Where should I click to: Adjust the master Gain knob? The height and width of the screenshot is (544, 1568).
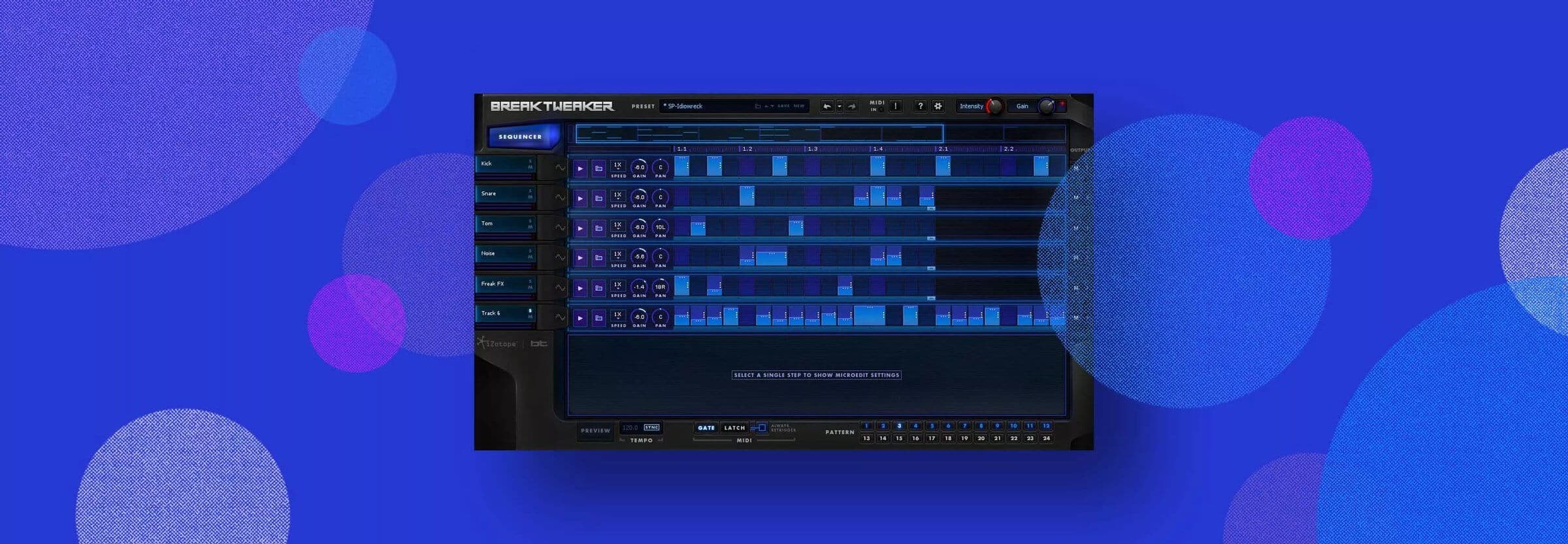coord(1046,106)
